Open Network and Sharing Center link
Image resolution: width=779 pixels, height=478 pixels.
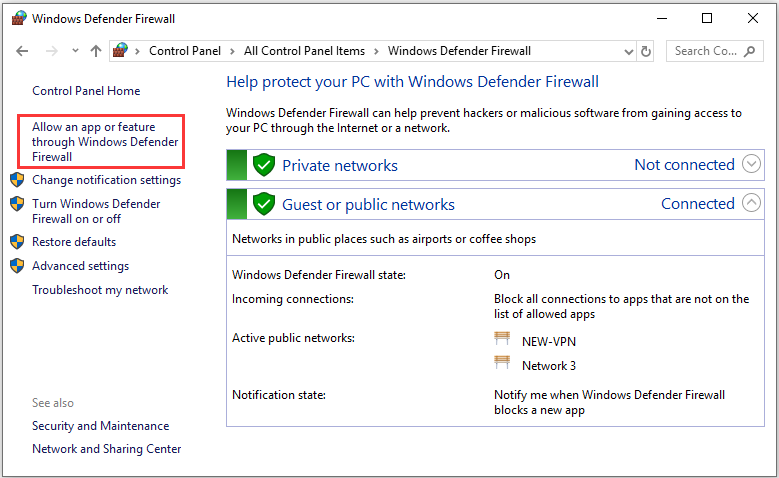(x=106, y=449)
